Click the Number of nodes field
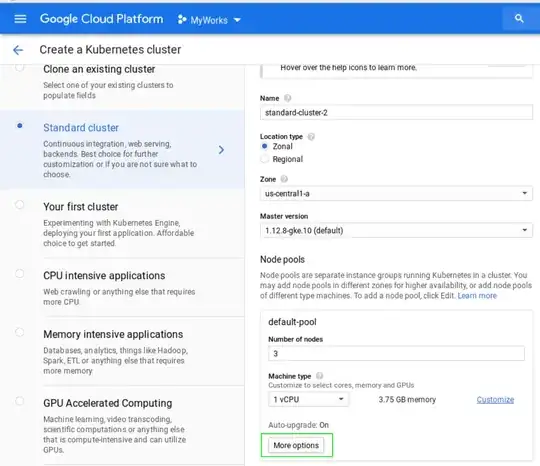Viewport: 540px width, 466px height. click(396, 353)
